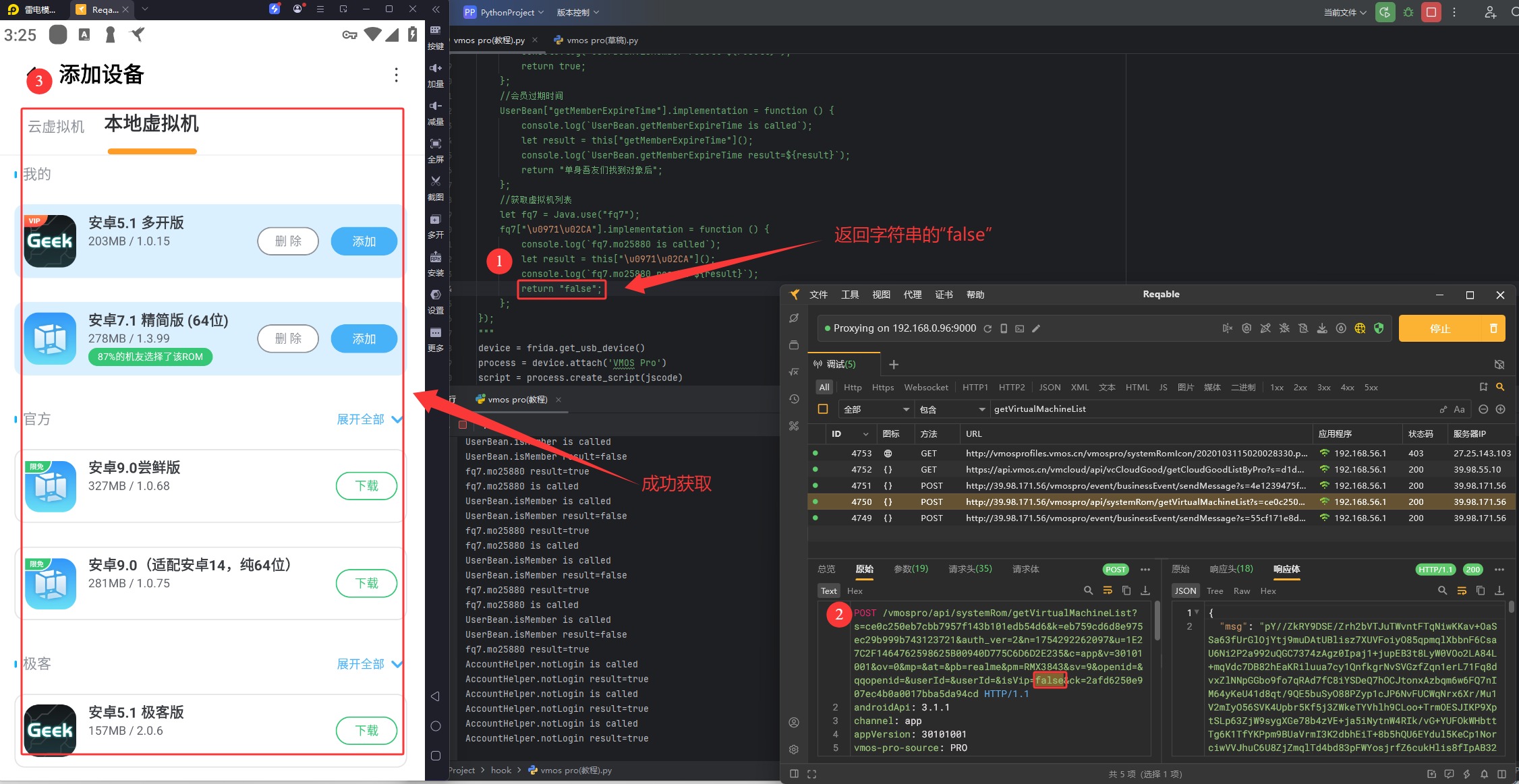Image resolution: width=1519 pixels, height=784 pixels.
Task: Add a new debug tab with the plus button
Action: [894, 365]
